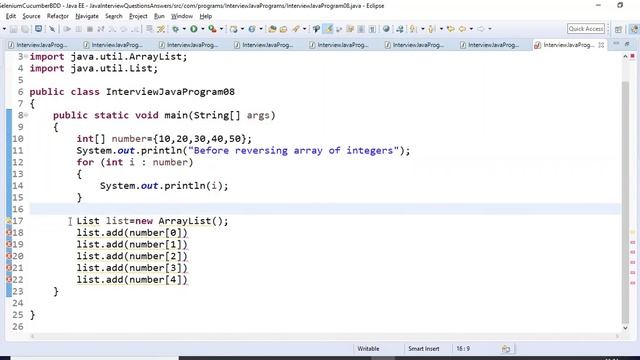Toggle Mark Occurrences highlighter icon
Screen dimensions: 640x360
tap(329, 29)
